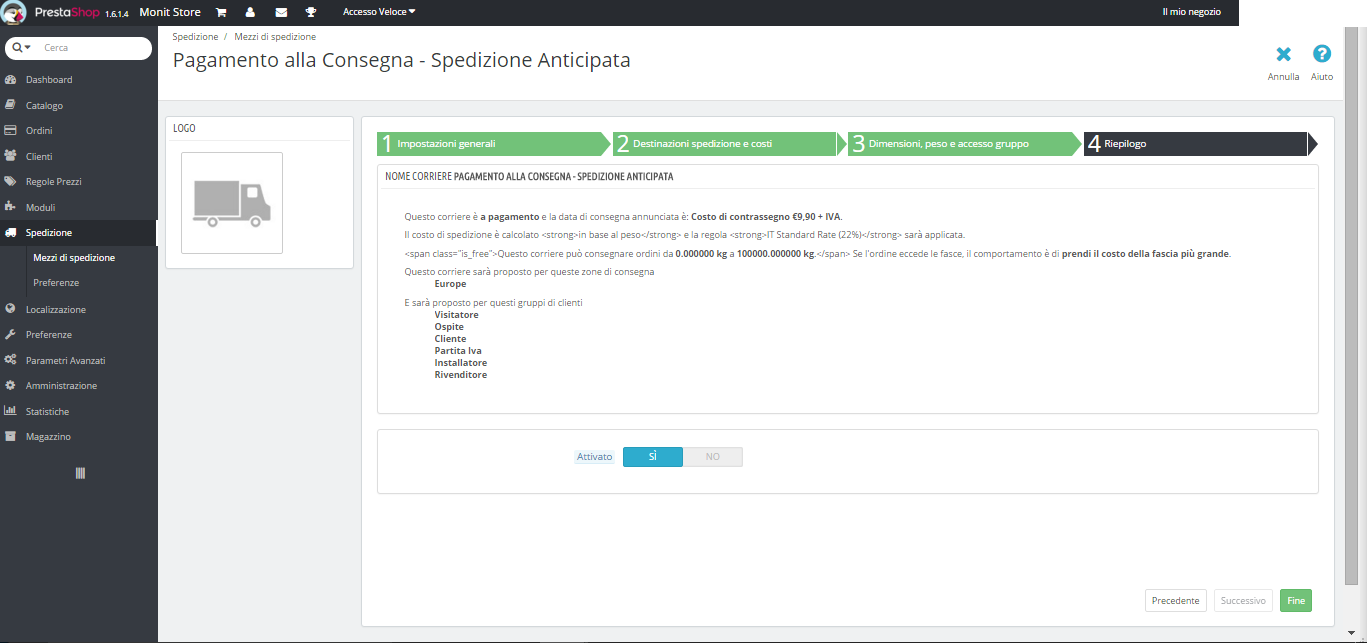Open the shopping cart icon in top bar

click(221, 12)
